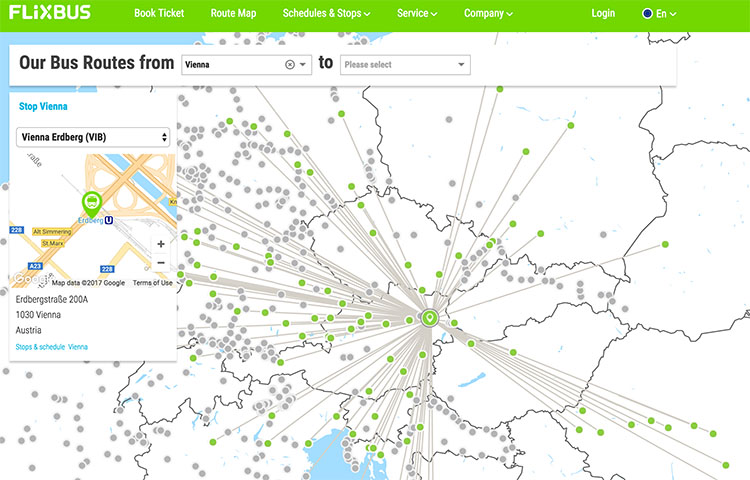Clear the Vienna origin selection
750x480 pixels.
pos(290,65)
